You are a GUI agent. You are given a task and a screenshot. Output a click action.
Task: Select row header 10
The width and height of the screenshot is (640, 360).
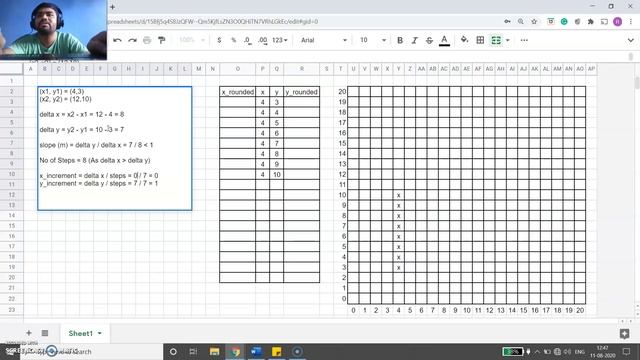(11, 174)
